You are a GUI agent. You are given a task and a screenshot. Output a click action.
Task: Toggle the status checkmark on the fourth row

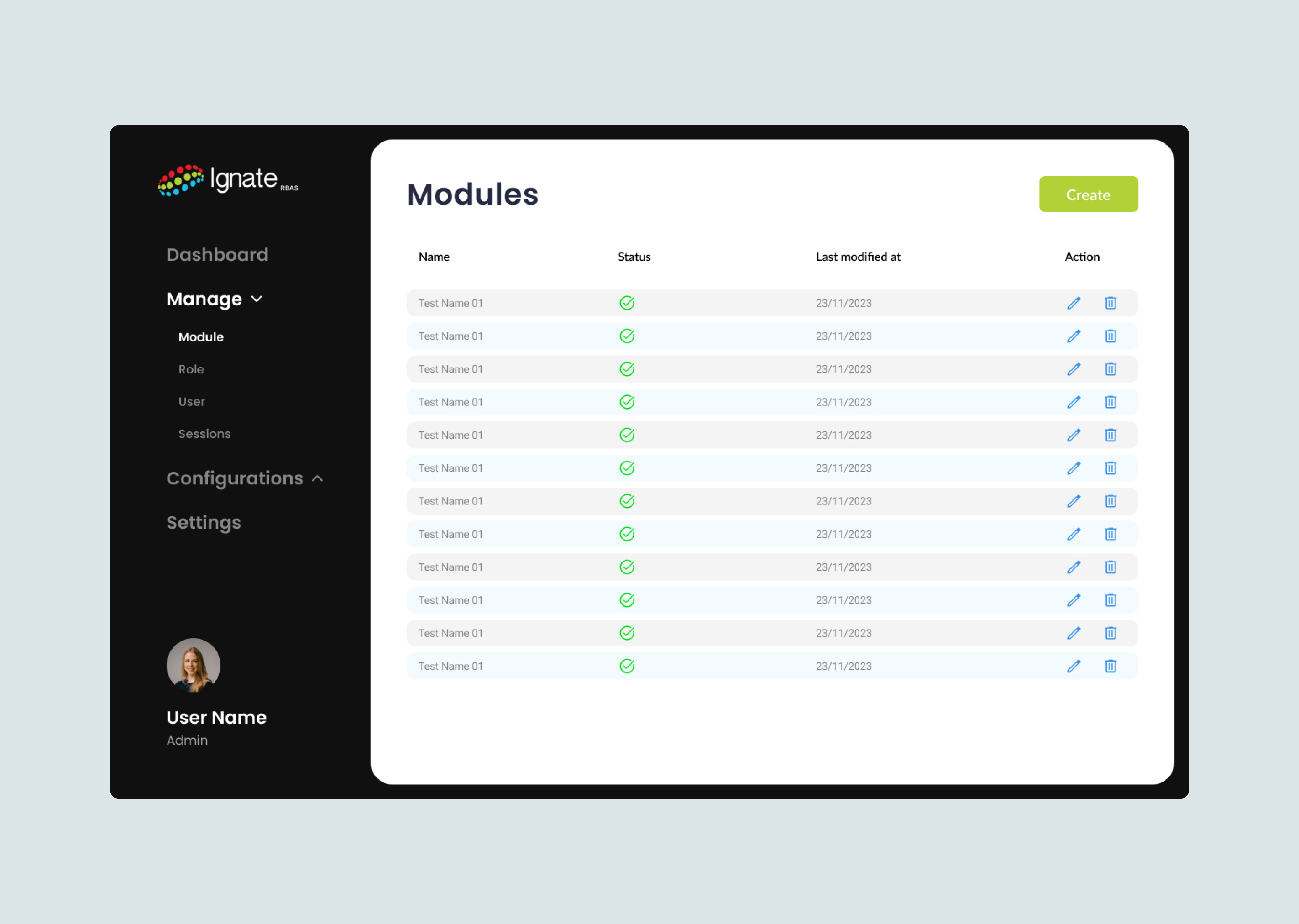[x=627, y=402]
